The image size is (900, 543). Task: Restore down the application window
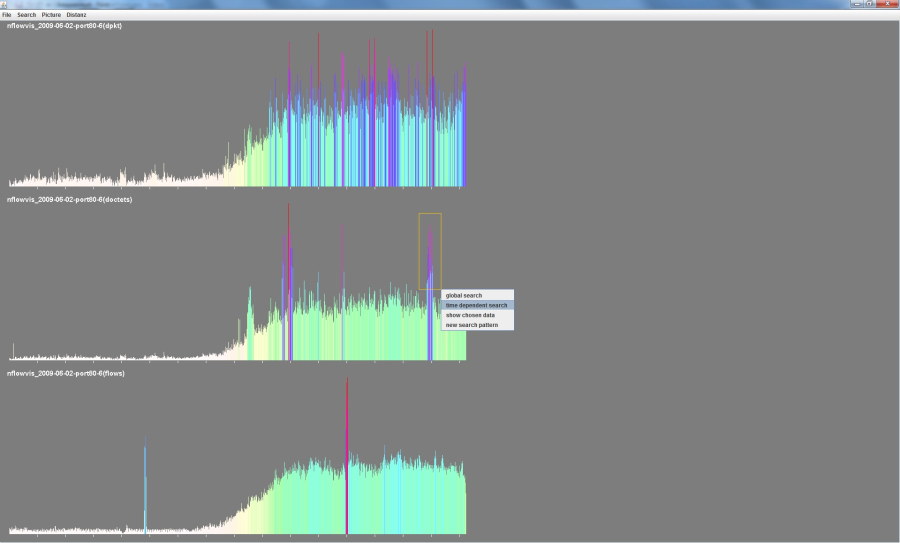pos(870,4)
